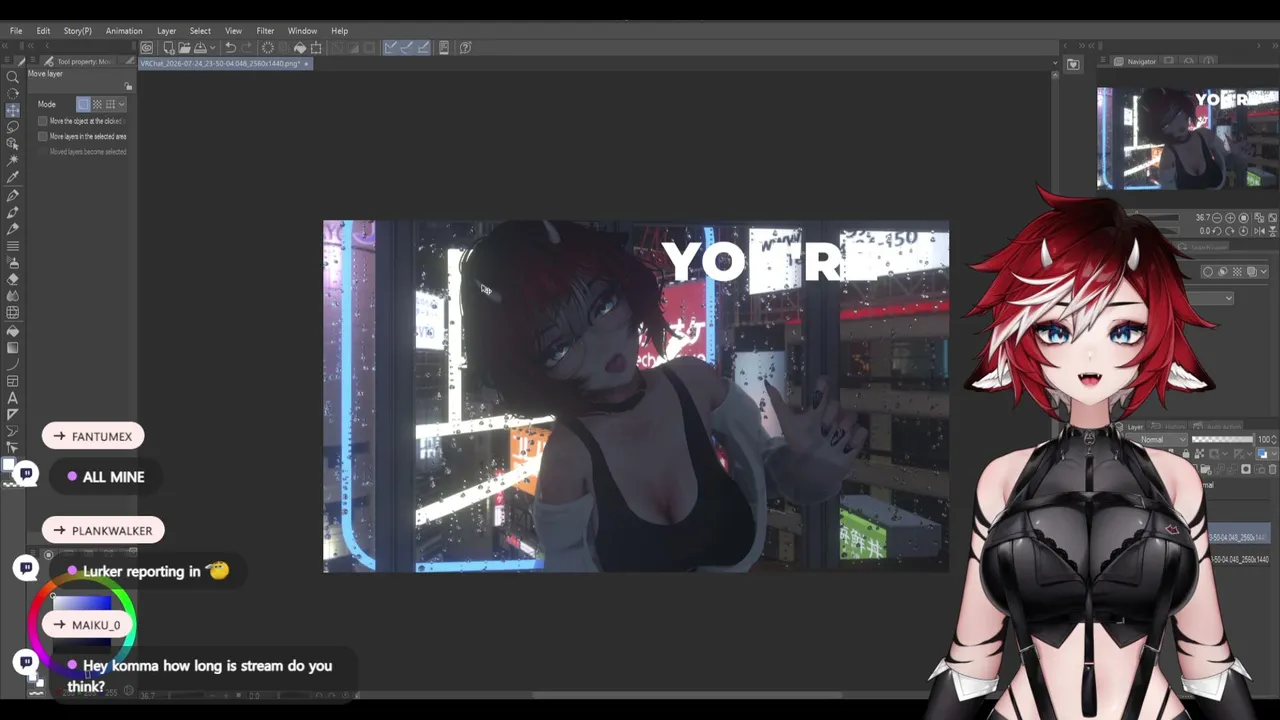Open the Window menu
Image resolution: width=1280 pixels, height=720 pixels.
click(302, 31)
